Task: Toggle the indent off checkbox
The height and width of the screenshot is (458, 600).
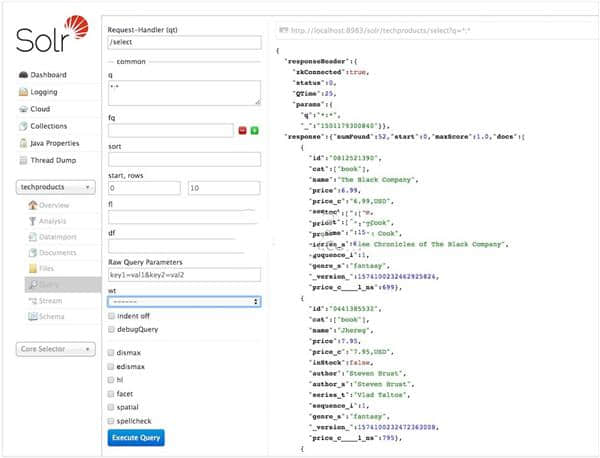Action: [x=112, y=315]
